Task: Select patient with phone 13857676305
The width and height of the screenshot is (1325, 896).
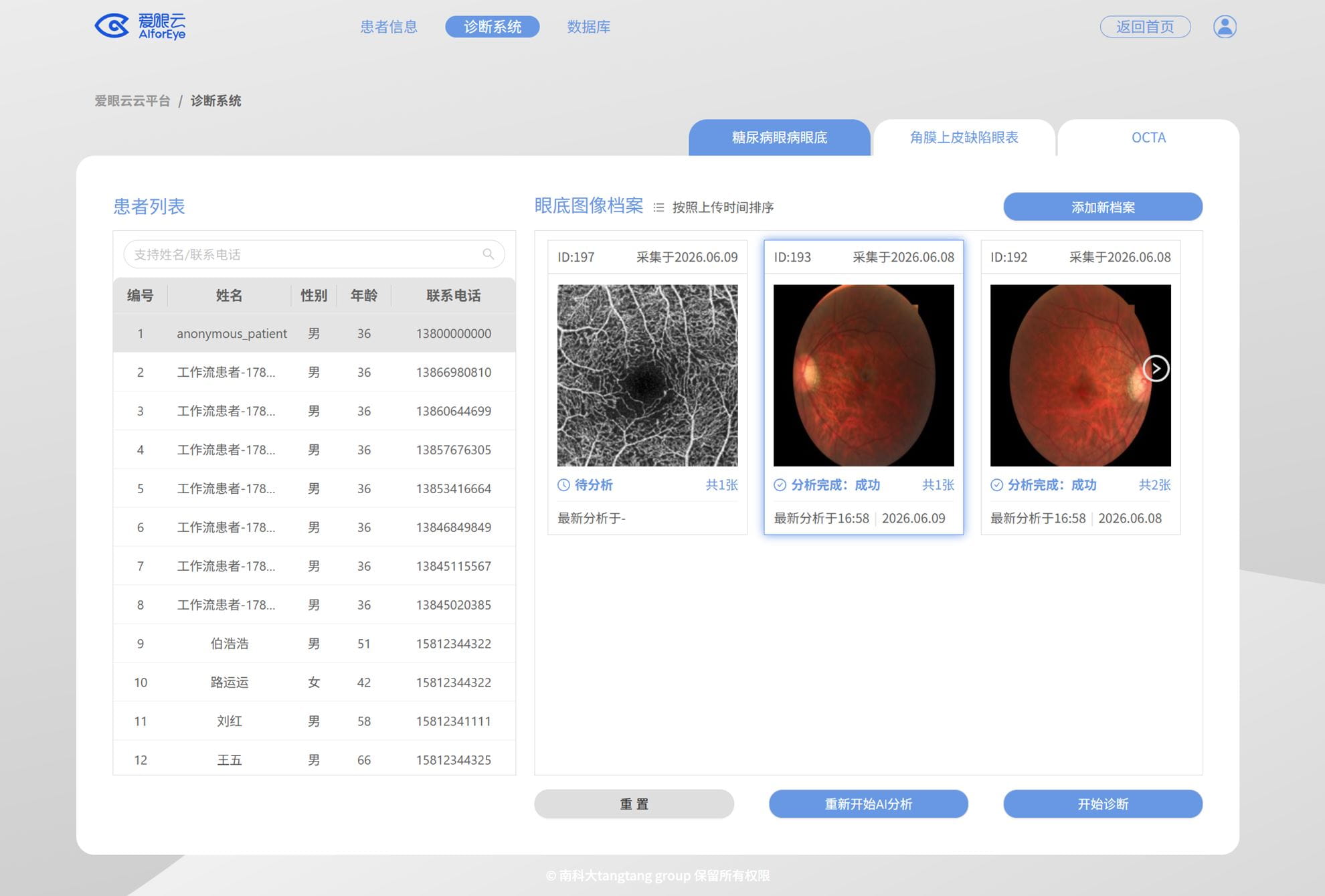Action: pos(315,450)
